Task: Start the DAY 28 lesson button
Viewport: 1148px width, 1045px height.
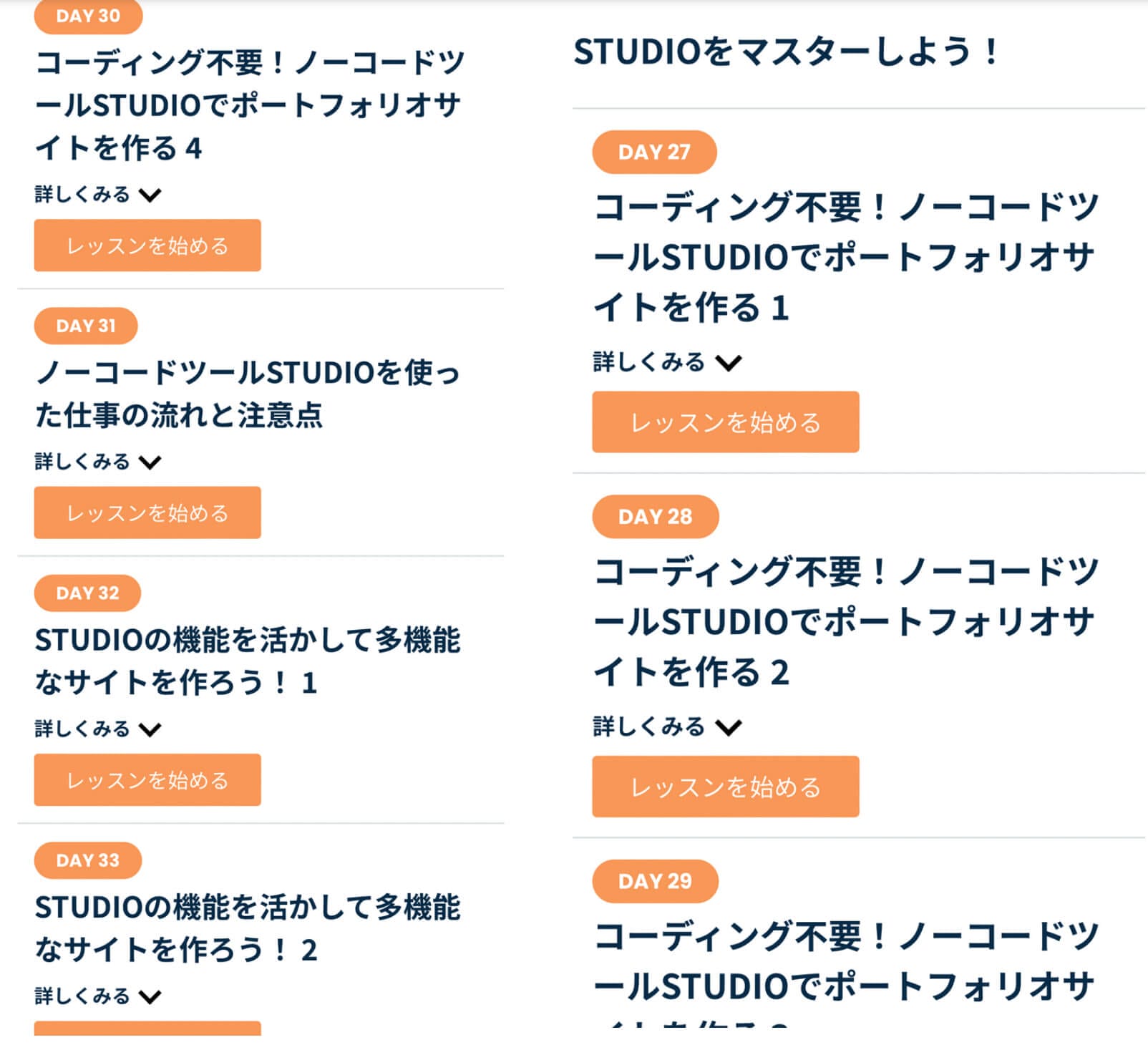Action: click(725, 787)
